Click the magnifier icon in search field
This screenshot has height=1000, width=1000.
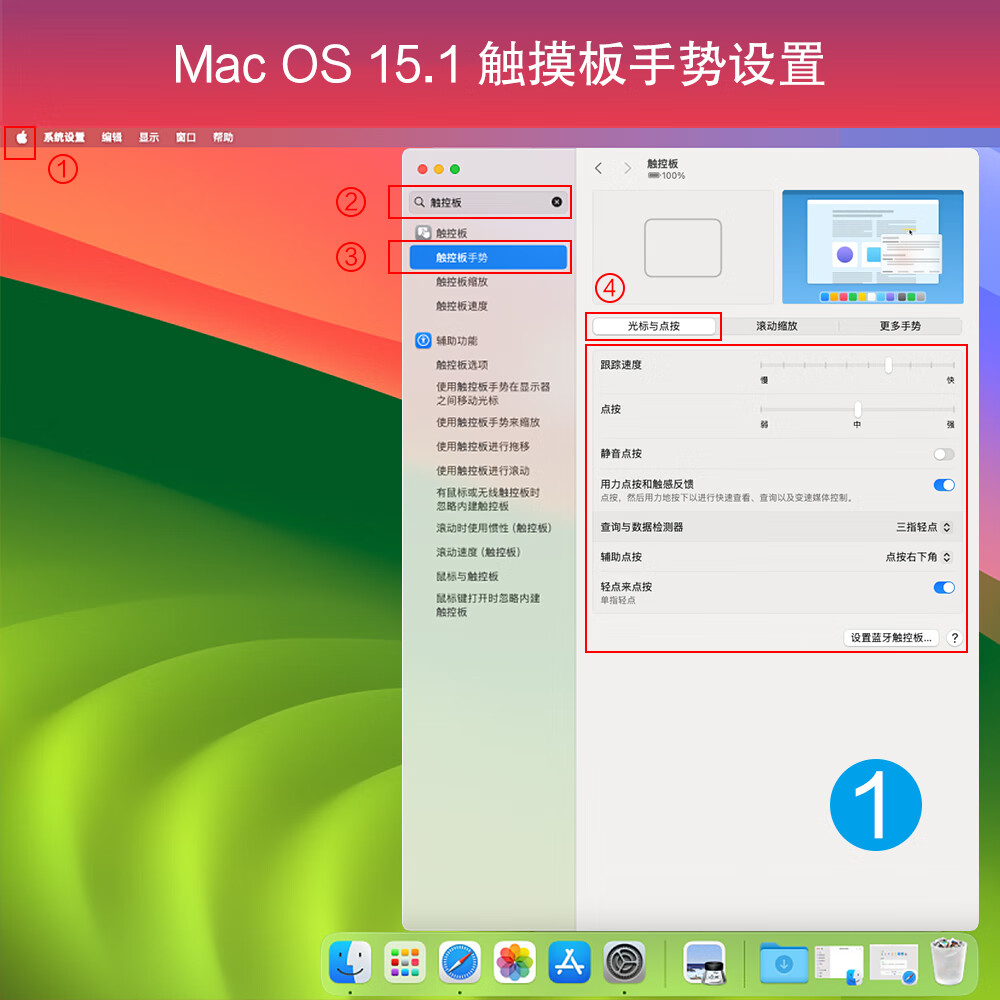419,202
